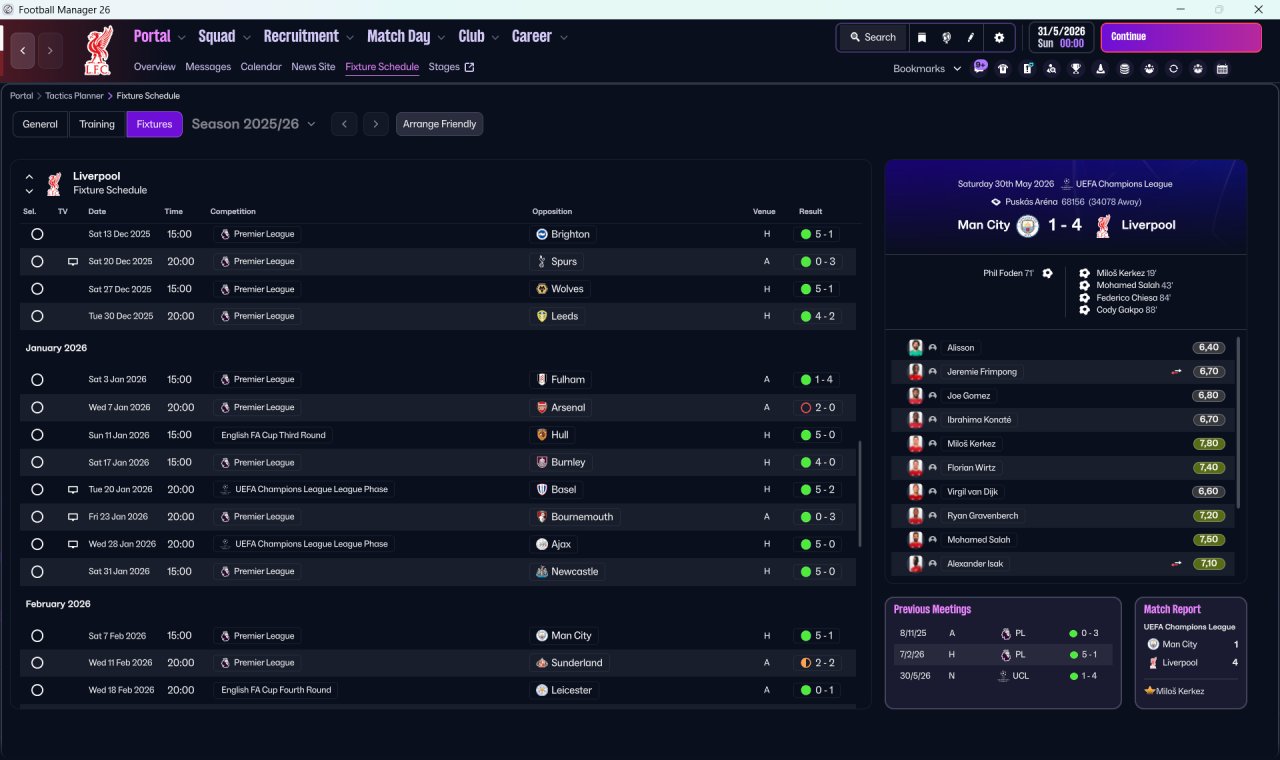This screenshot has height=760, width=1280.
Task: Open the 9+ notifications speech bubble
Action: [x=980, y=67]
